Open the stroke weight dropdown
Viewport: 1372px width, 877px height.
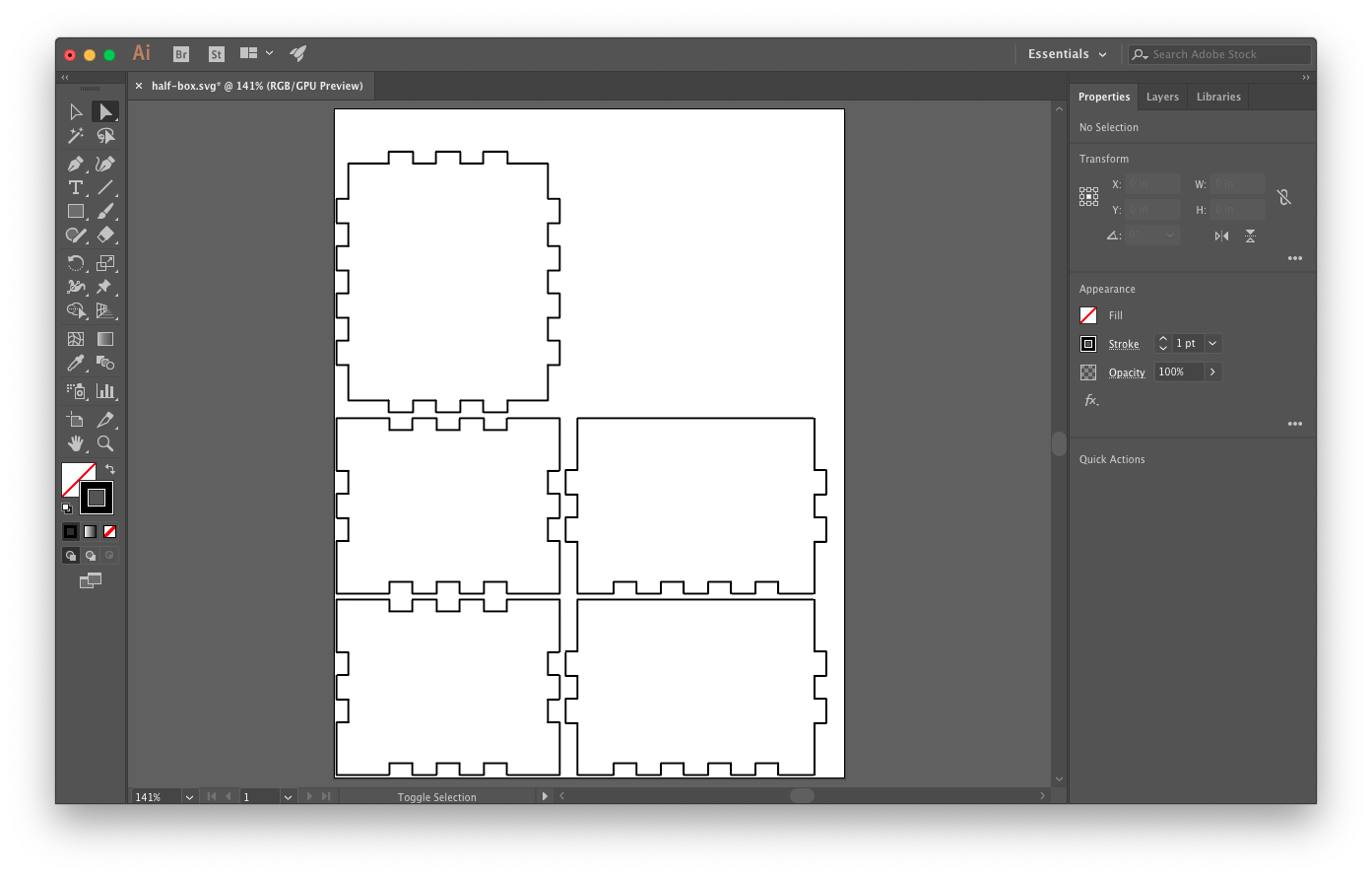[x=1212, y=343]
